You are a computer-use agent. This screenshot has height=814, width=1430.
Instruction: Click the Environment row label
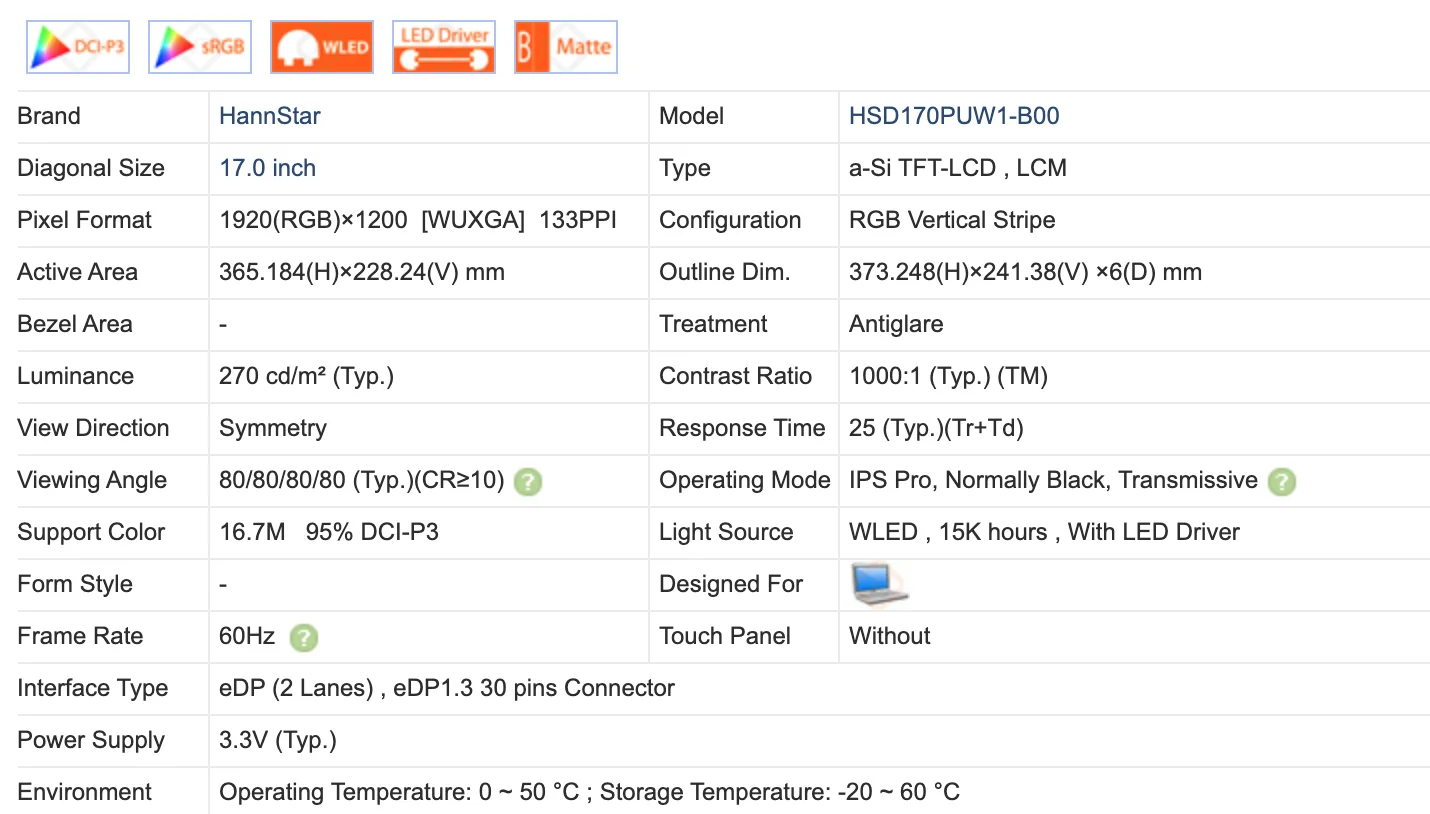(85, 792)
